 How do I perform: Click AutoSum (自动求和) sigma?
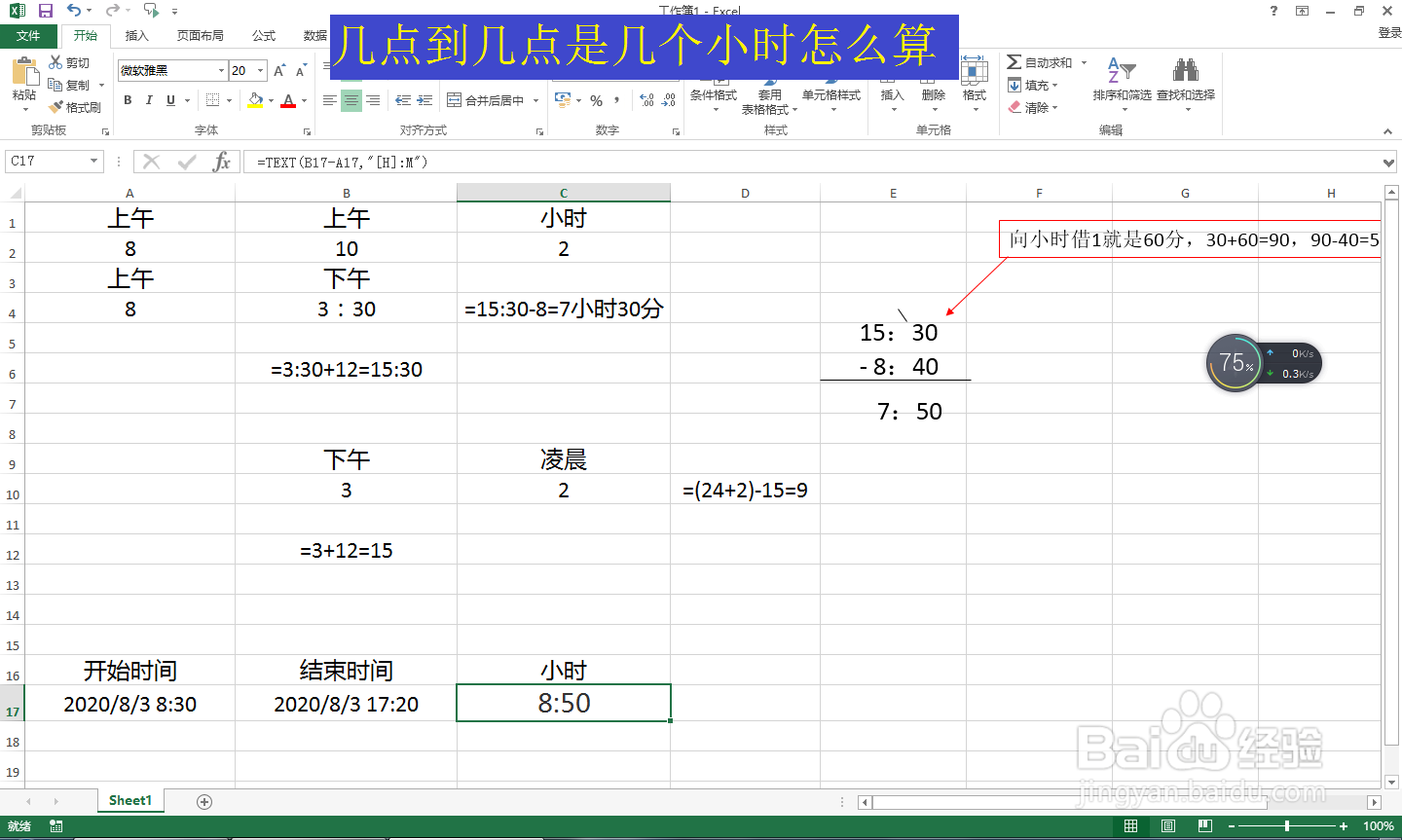1040,62
